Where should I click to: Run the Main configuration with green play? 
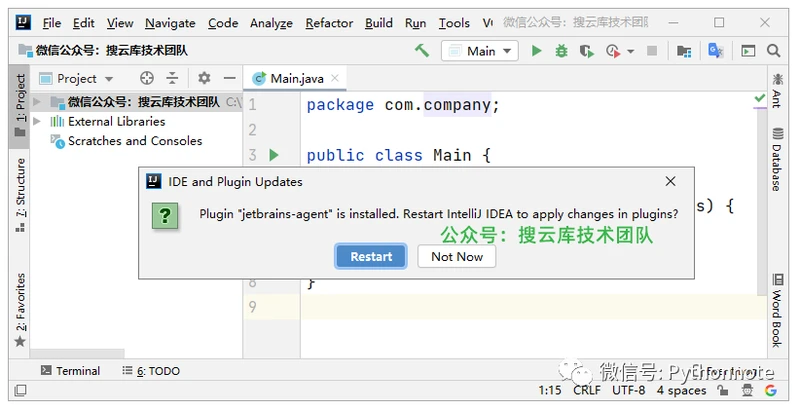(537, 51)
